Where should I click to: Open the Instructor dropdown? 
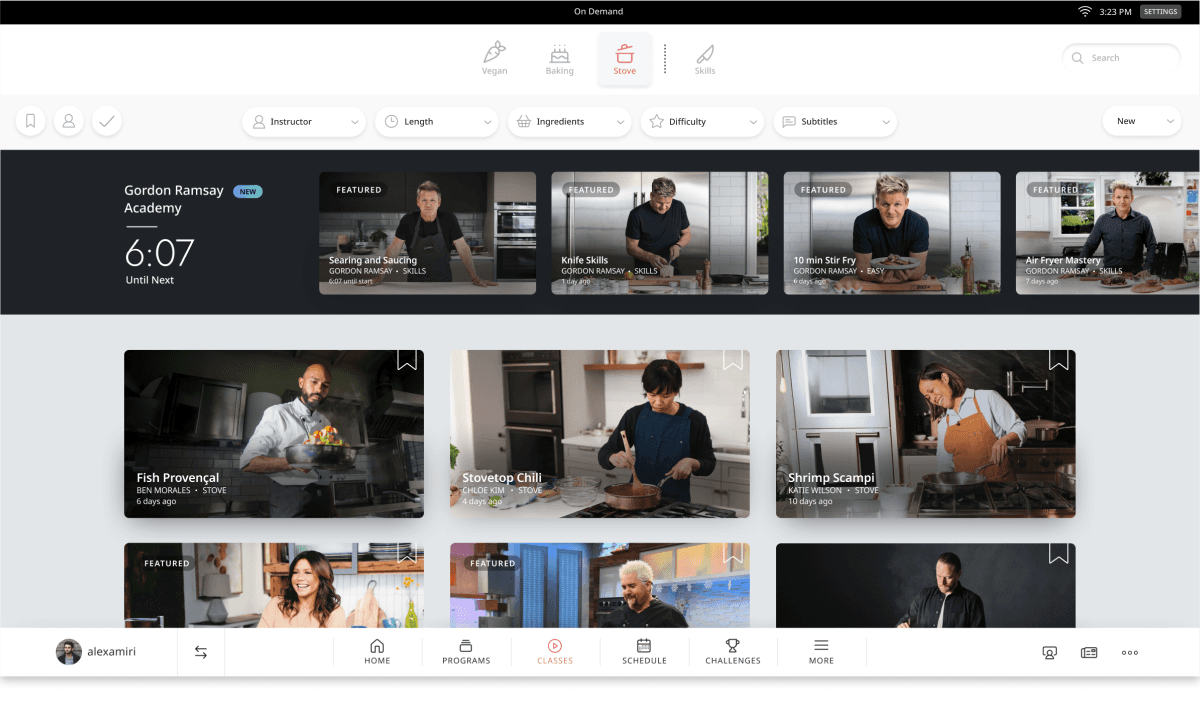pyautogui.click(x=303, y=122)
